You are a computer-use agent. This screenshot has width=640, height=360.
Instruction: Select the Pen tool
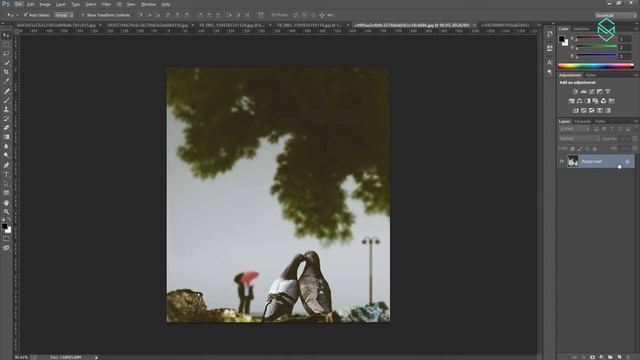click(x=6, y=165)
